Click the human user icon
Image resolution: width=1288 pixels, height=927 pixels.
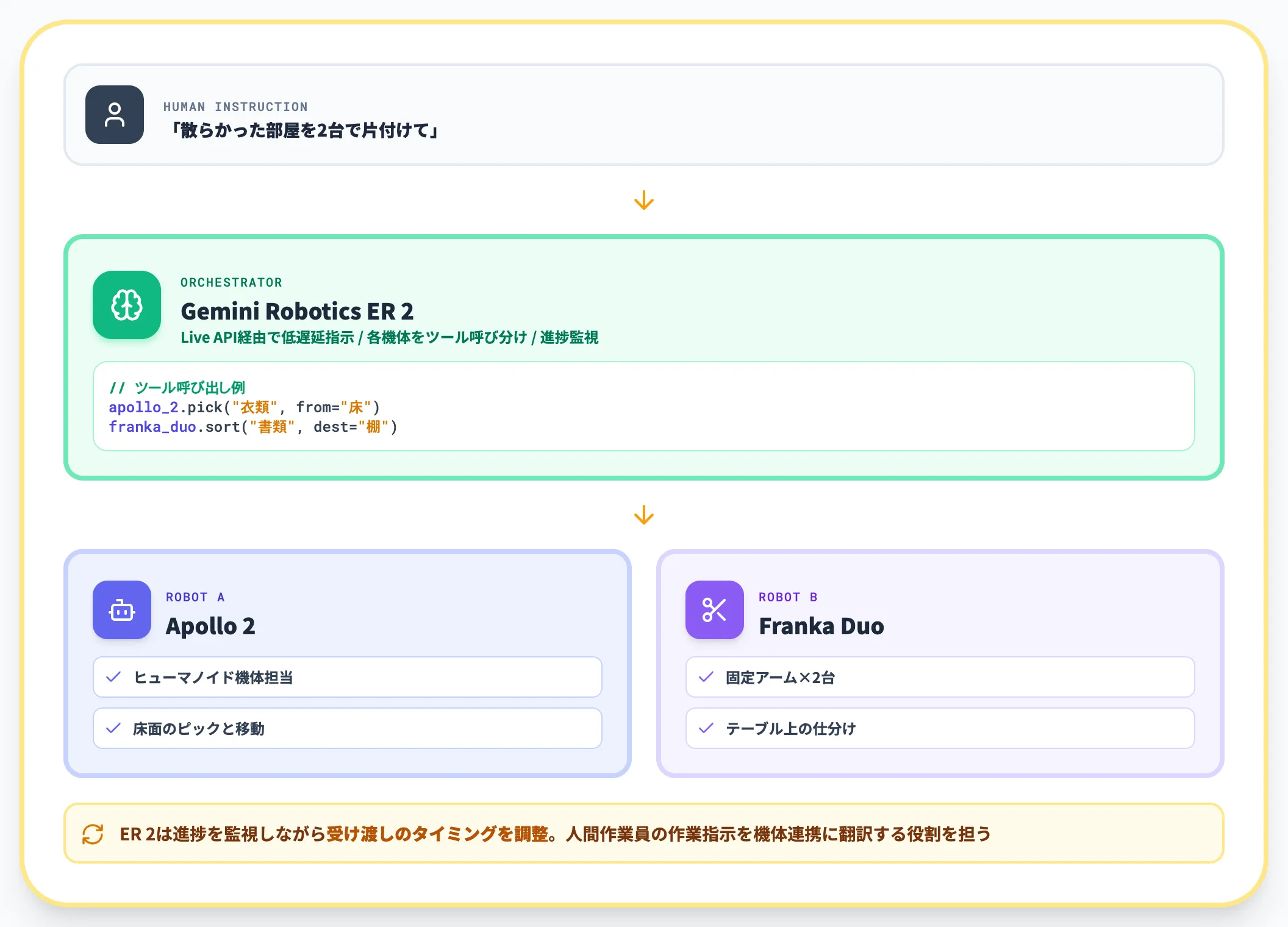point(115,115)
